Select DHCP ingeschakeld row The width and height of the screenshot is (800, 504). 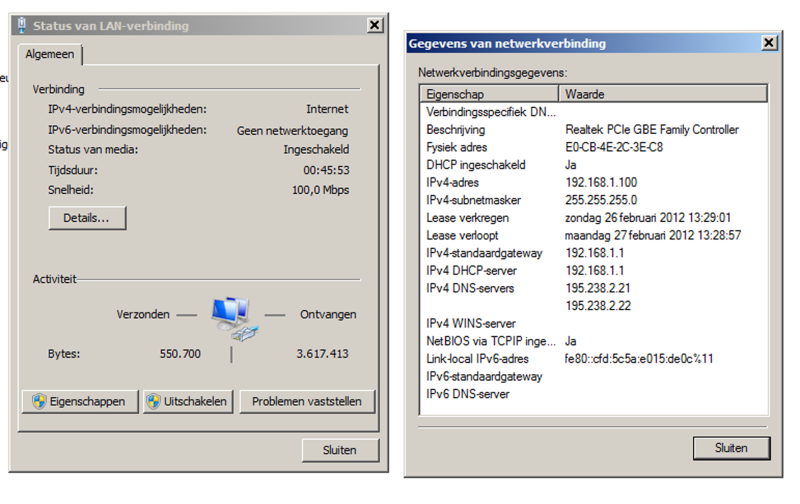coord(594,165)
